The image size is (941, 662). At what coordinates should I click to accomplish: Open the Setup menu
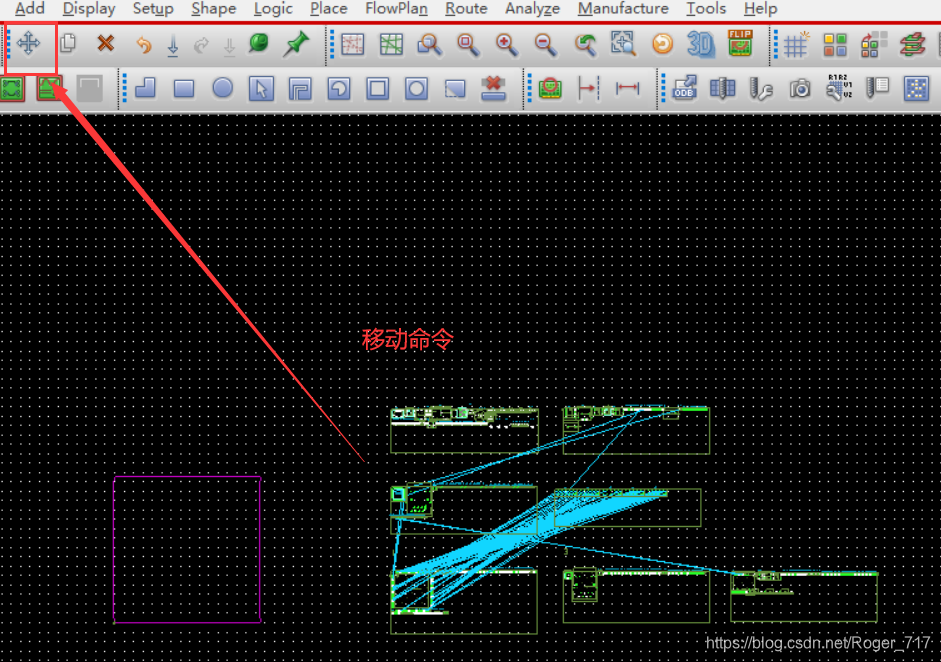tap(153, 9)
